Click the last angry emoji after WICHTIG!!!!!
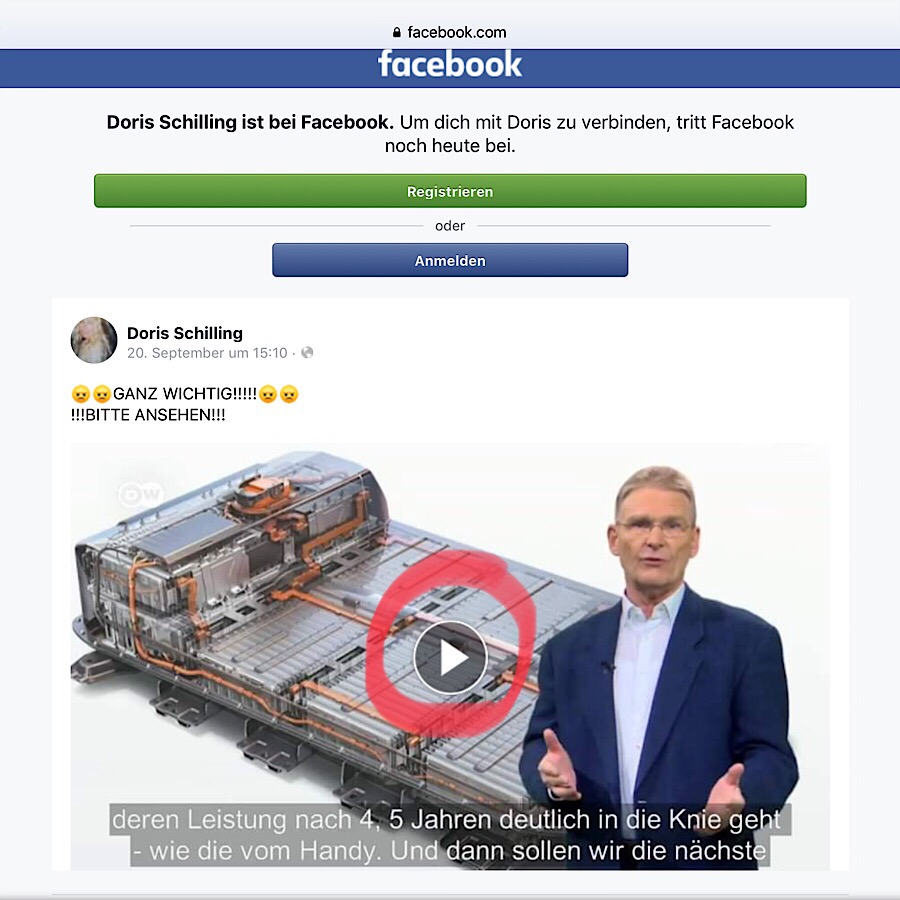The width and height of the screenshot is (900, 900). click(289, 394)
